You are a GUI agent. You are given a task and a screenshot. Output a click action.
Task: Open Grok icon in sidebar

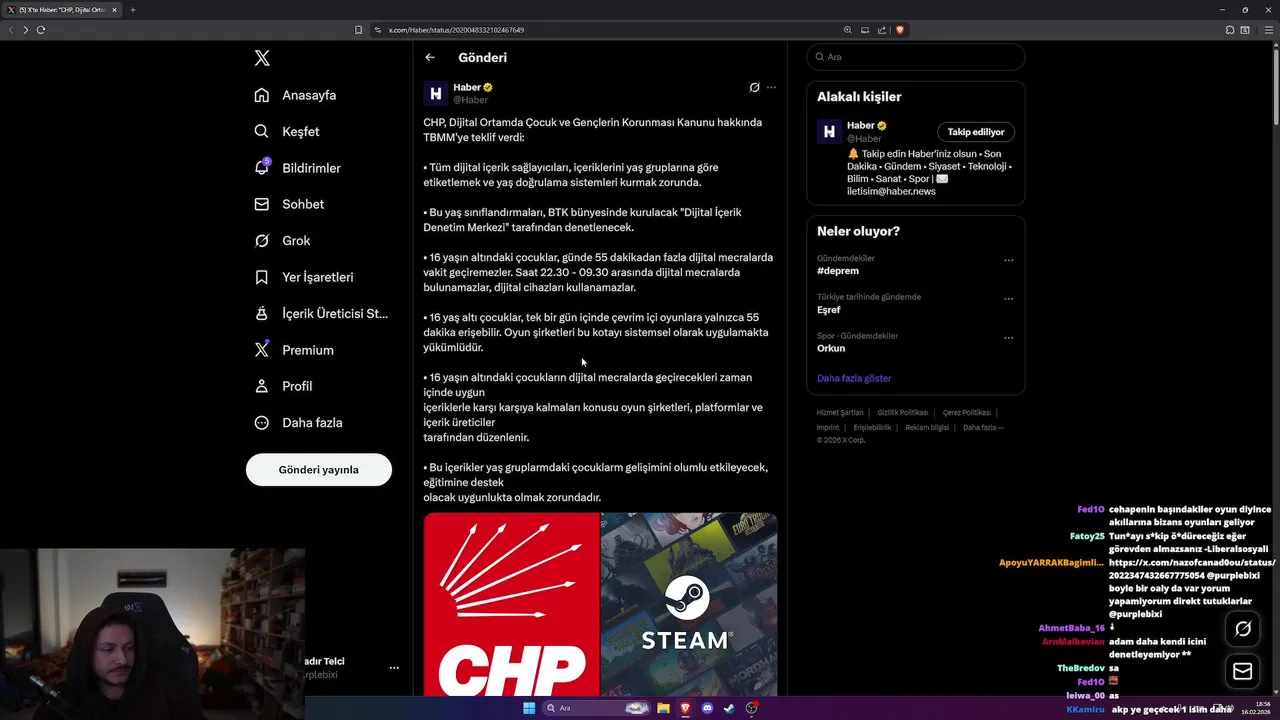point(261,240)
